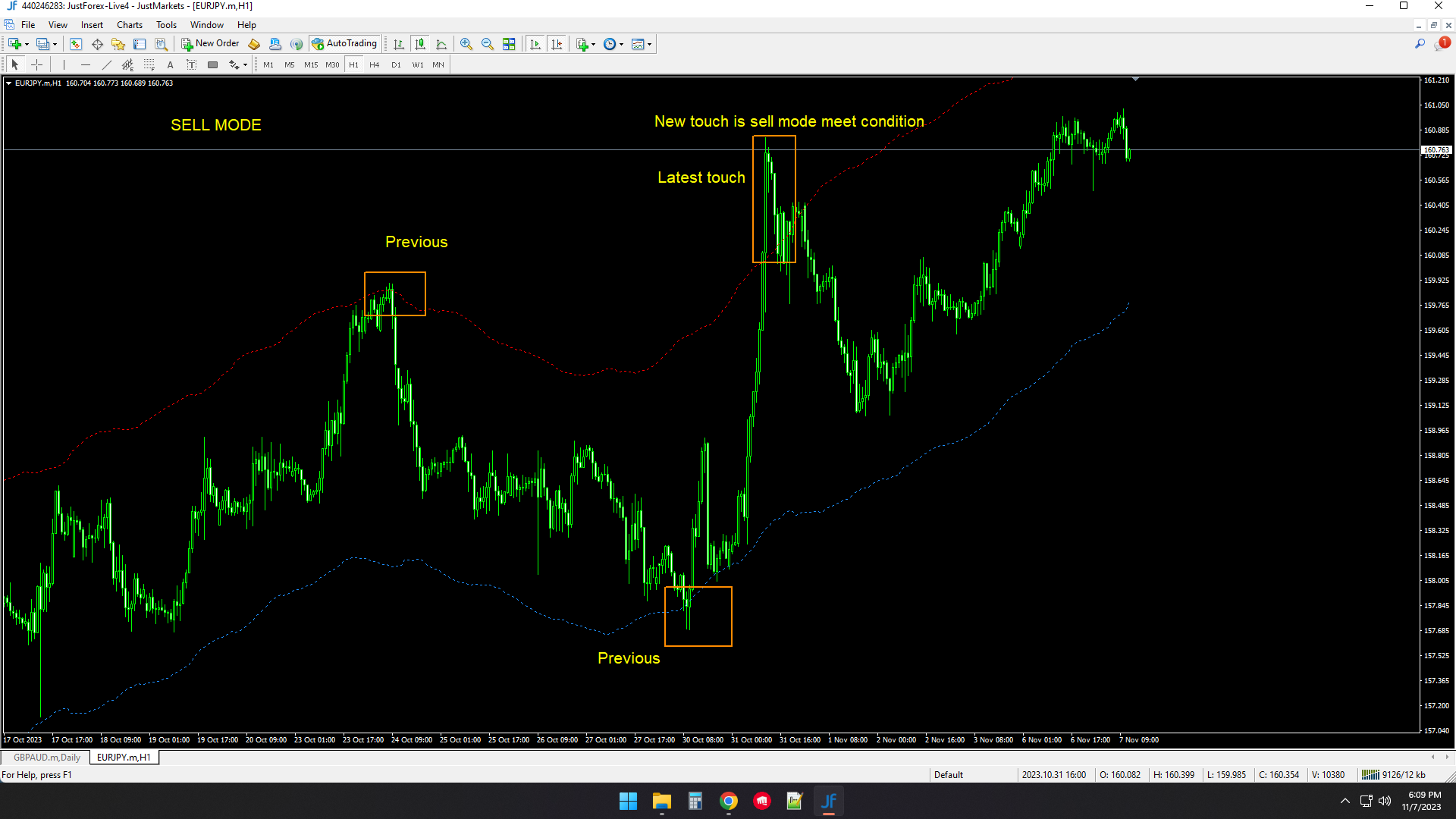Select the Text Label tool

tap(191, 65)
